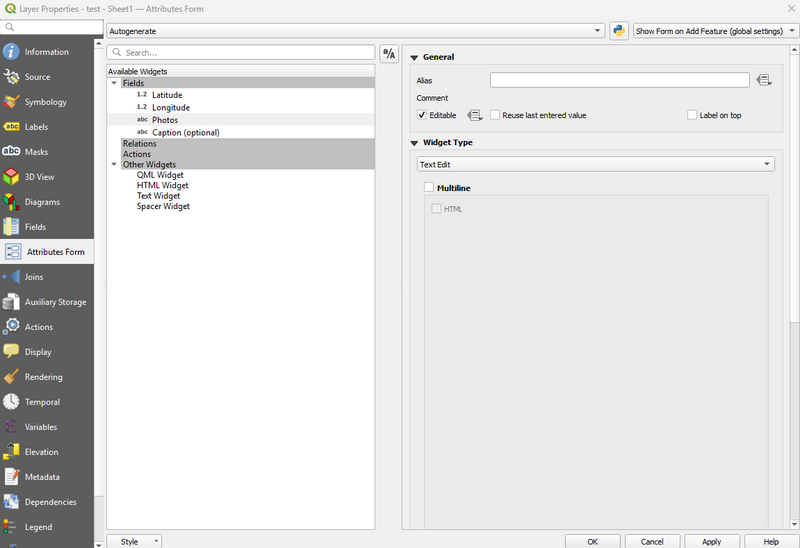Click the data-defined override icon beside Editable
800x548 pixels.
[x=475, y=115]
